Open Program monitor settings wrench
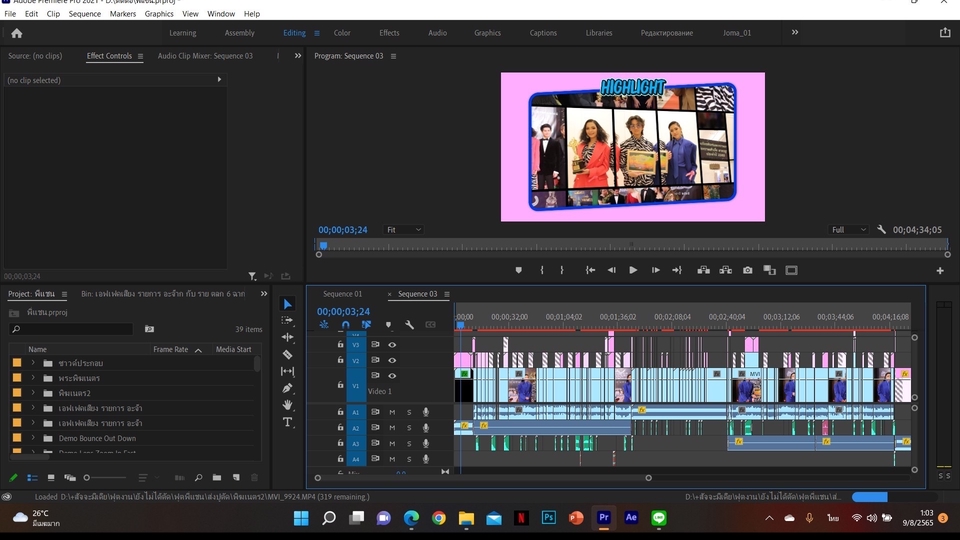Screen dimensions: 960x540 [881, 230]
